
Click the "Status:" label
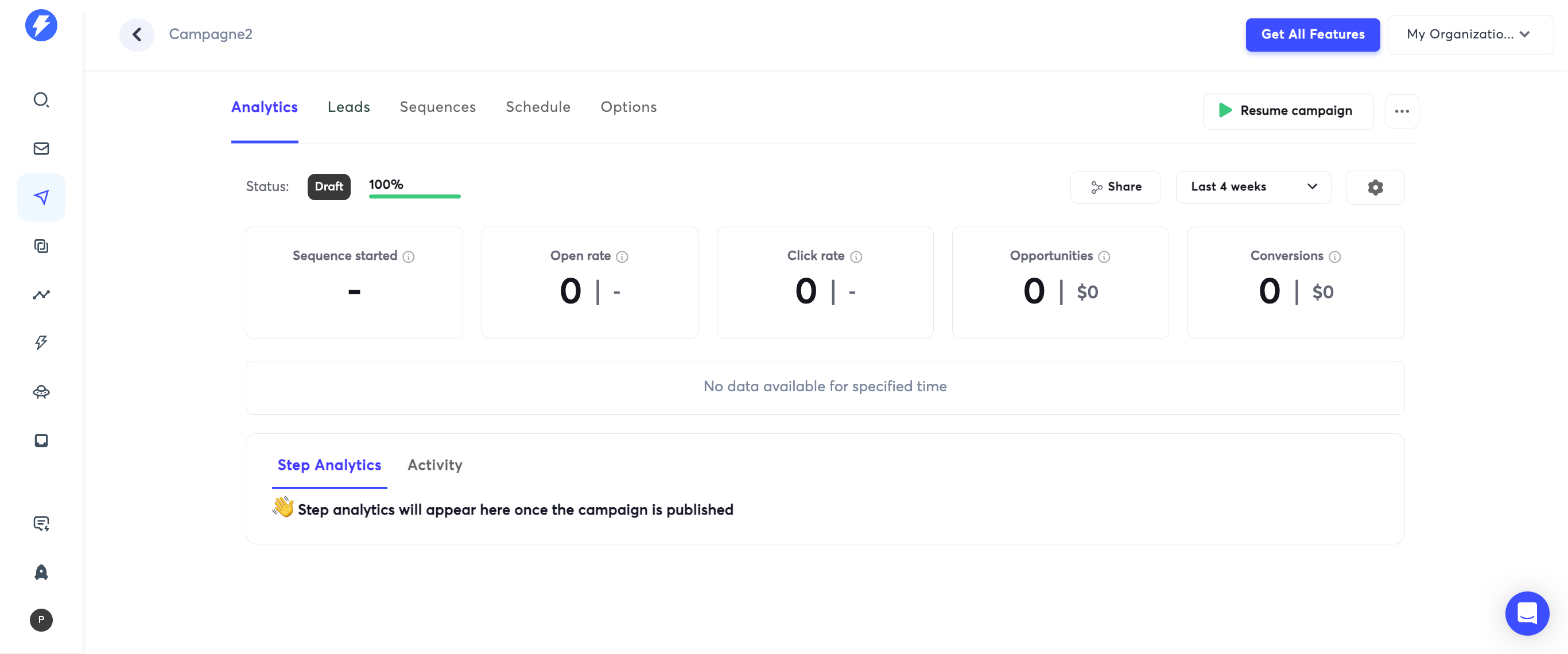point(267,188)
